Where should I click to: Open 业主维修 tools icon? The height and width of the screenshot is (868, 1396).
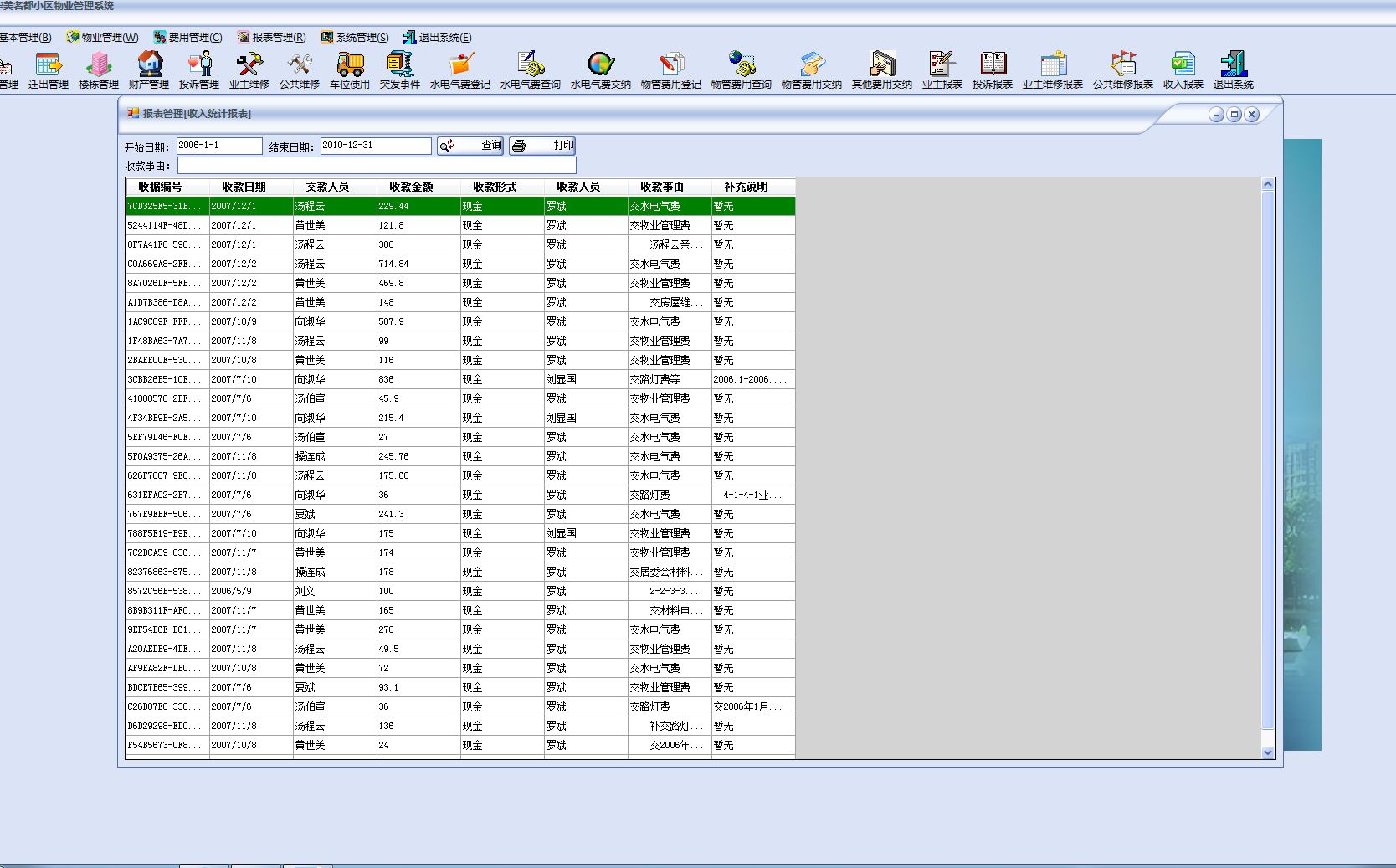pyautogui.click(x=249, y=70)
